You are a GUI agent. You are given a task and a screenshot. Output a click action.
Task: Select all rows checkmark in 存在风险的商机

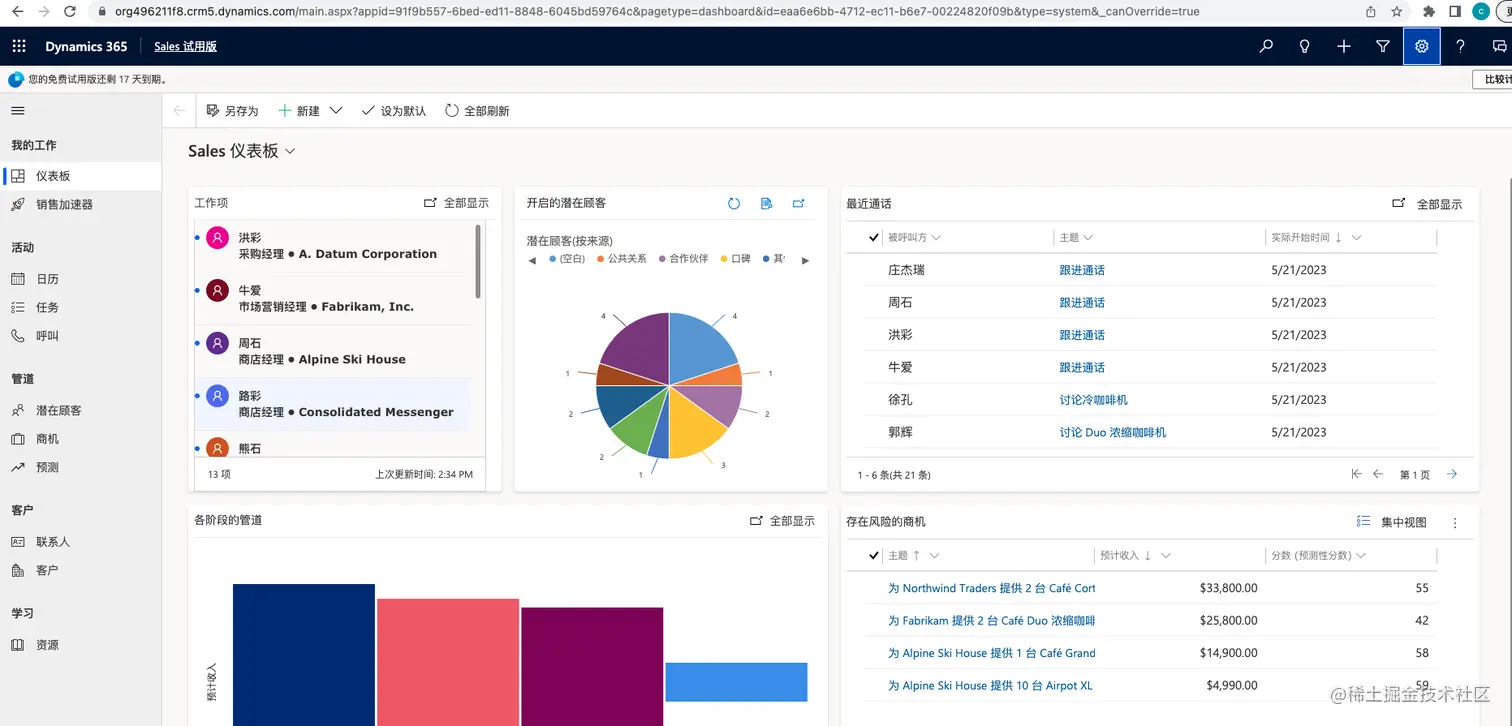pos(875,555)
